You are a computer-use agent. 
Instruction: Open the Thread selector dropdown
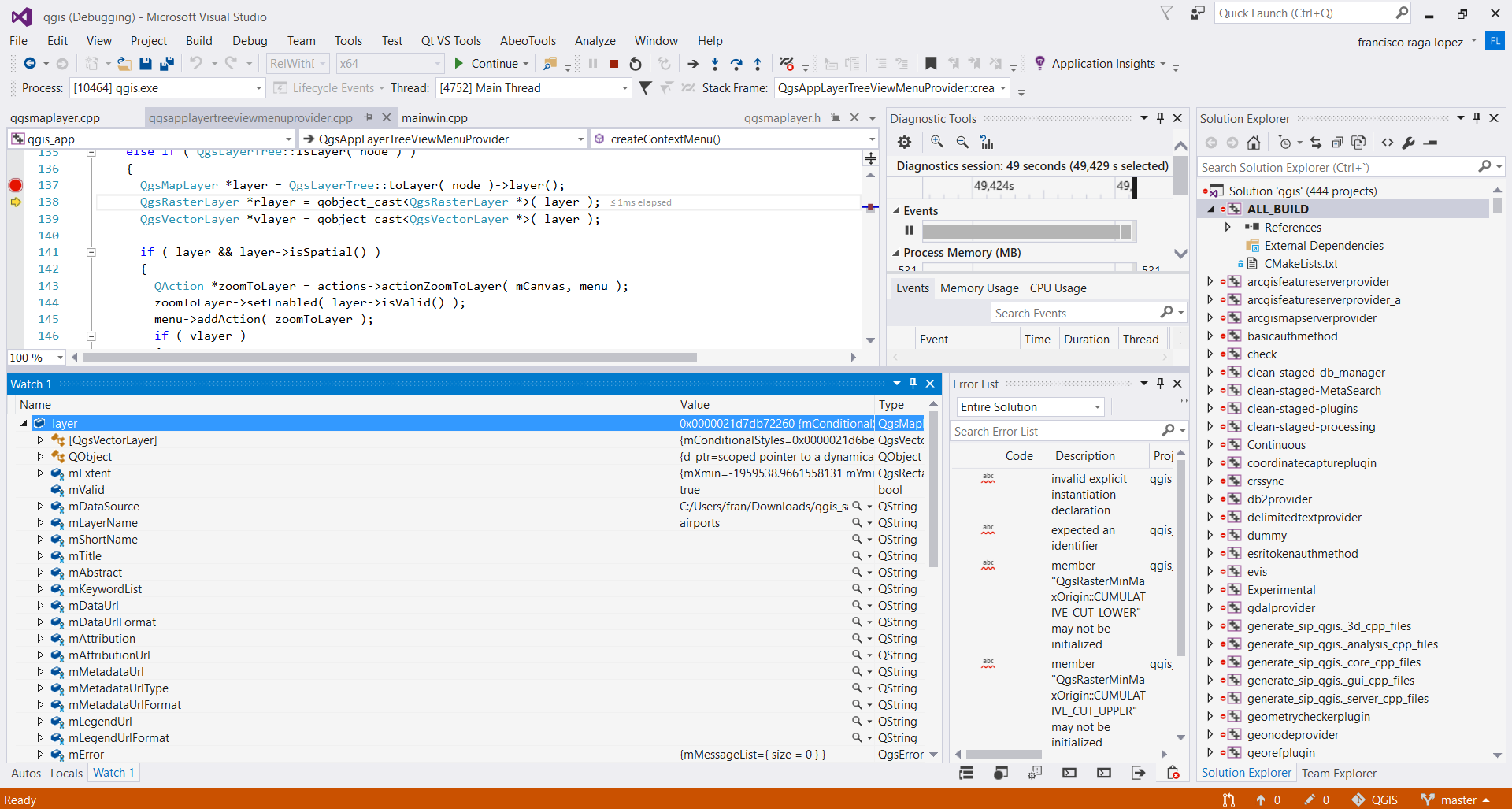pos(624,88)
